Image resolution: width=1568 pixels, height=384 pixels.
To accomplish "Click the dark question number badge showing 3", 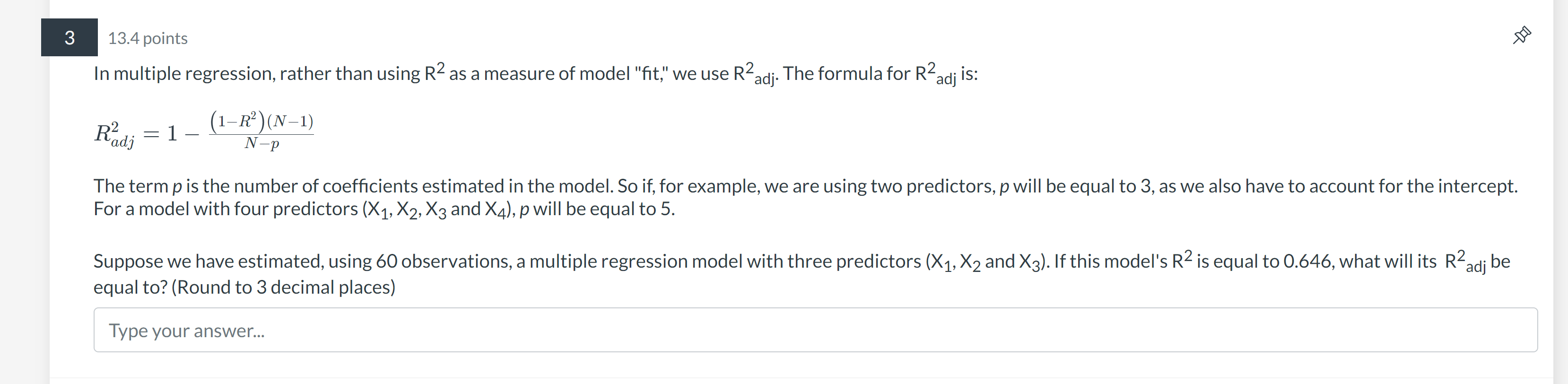I will (x=69, y=38).
